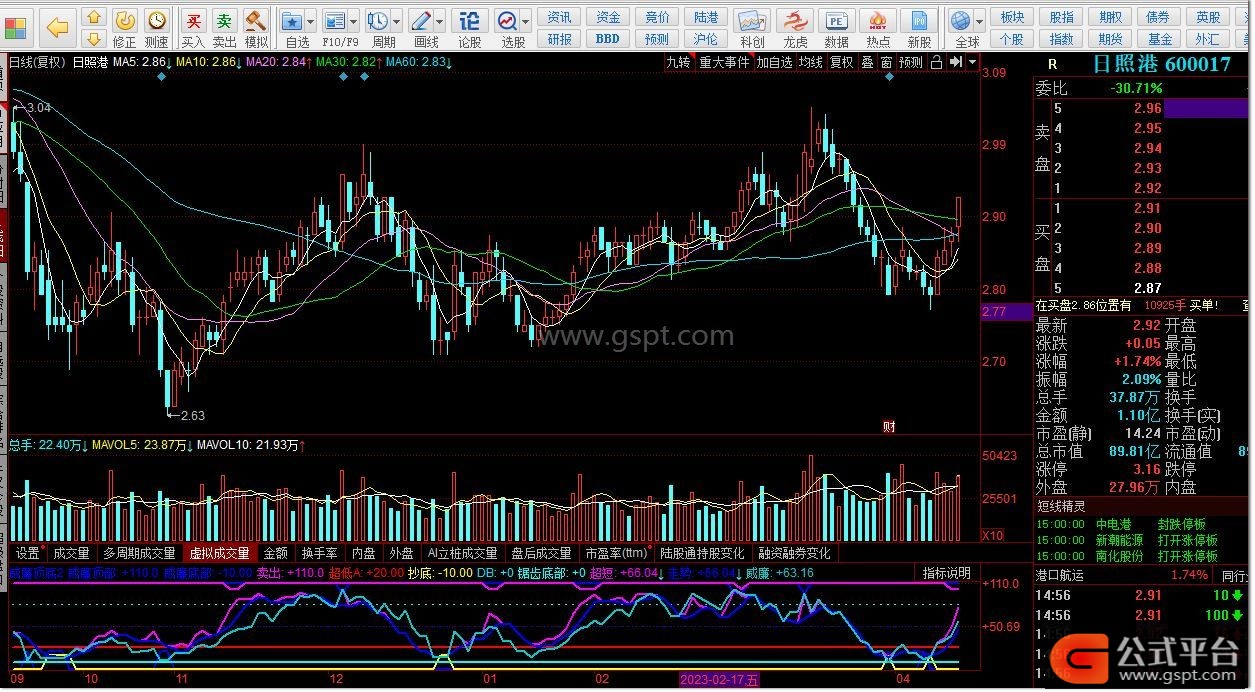Toggle 复权 price adjustment
This screenshot has width=1255, height=692.
coord(841,62)
